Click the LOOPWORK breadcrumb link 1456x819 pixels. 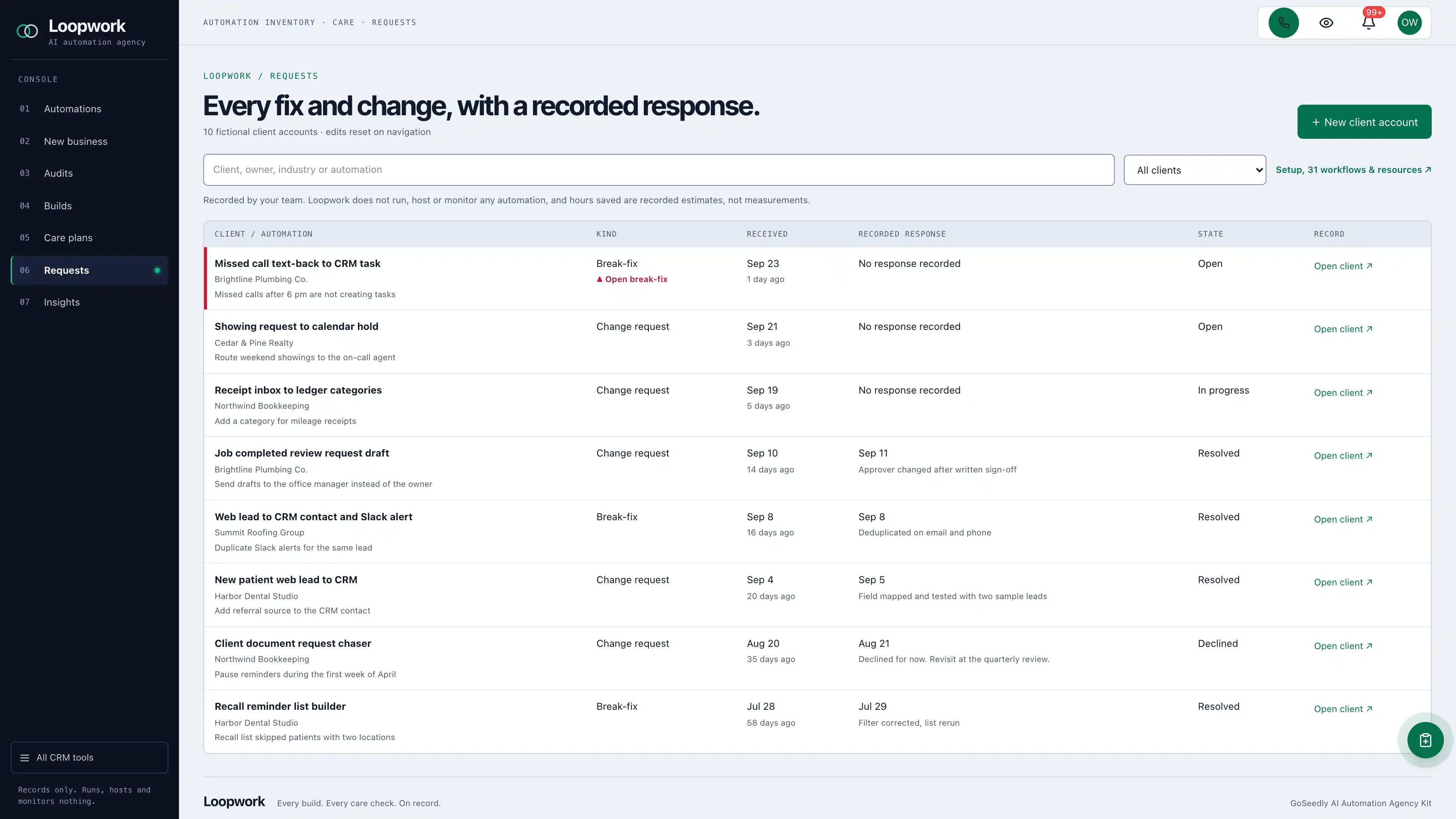(x=227, y=76)
